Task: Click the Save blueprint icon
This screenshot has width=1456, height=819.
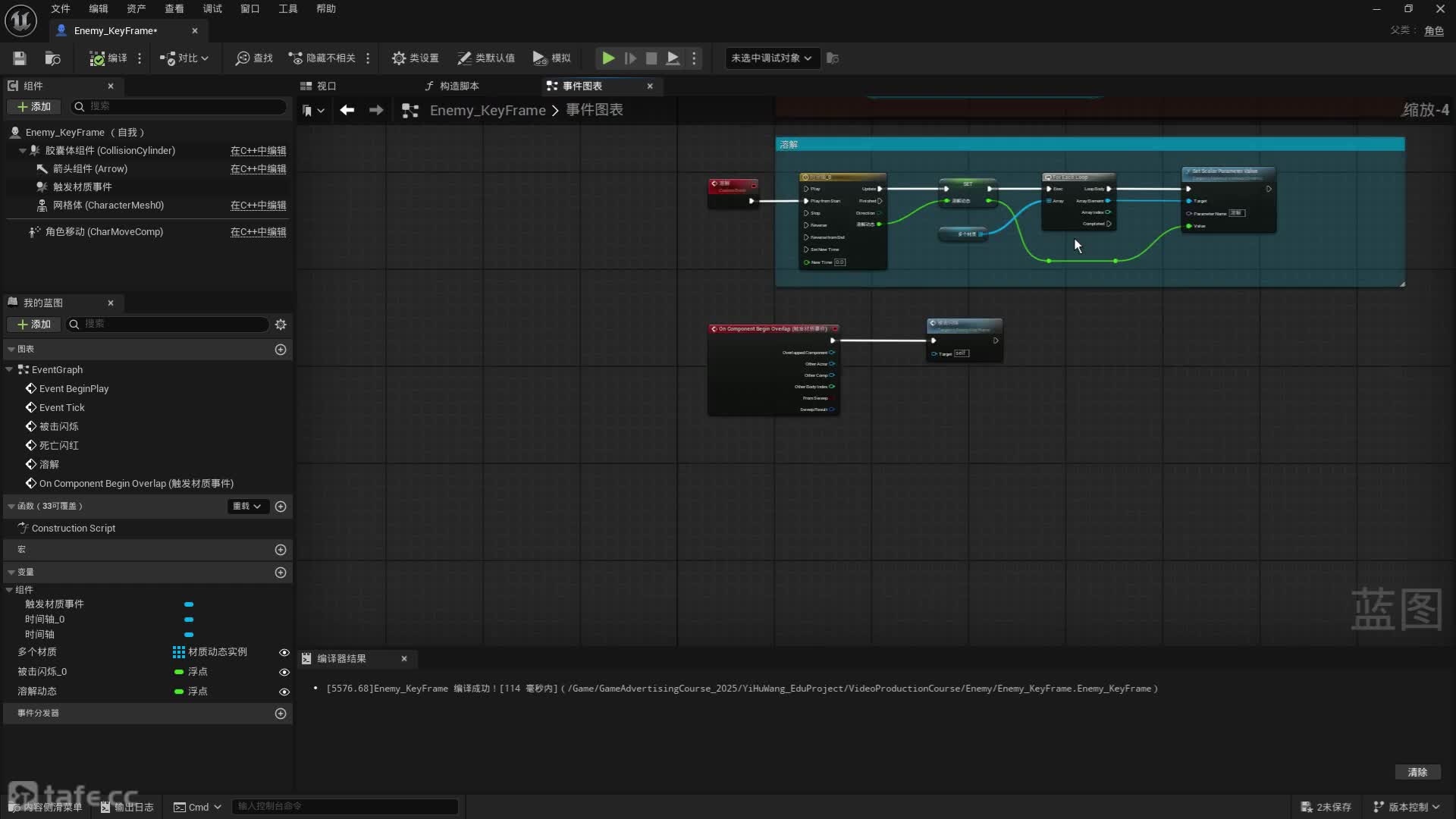Action: (x=20, y=58)
